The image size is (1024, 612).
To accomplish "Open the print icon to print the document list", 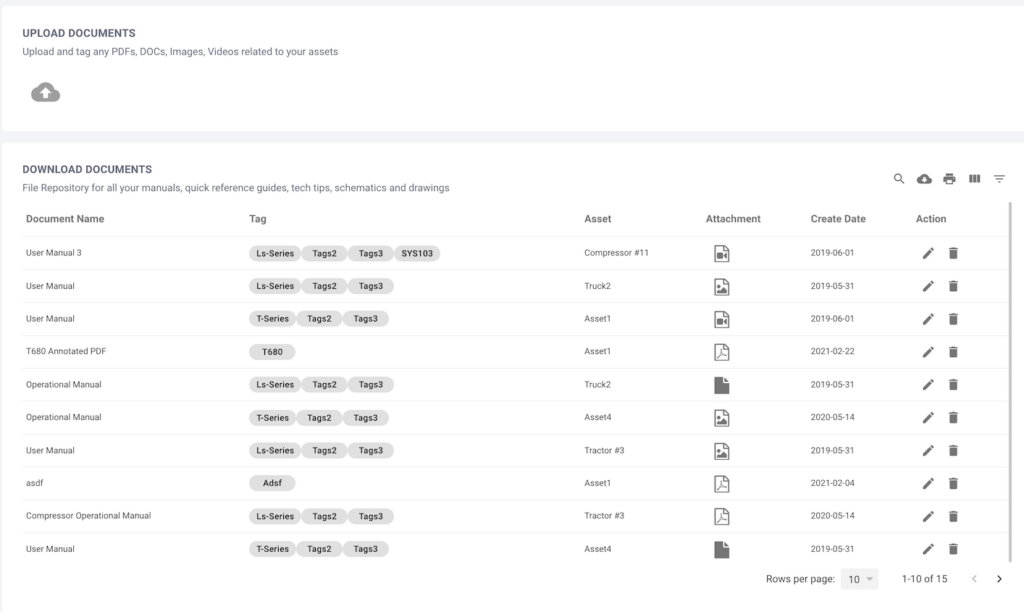I will pos(948,178).
